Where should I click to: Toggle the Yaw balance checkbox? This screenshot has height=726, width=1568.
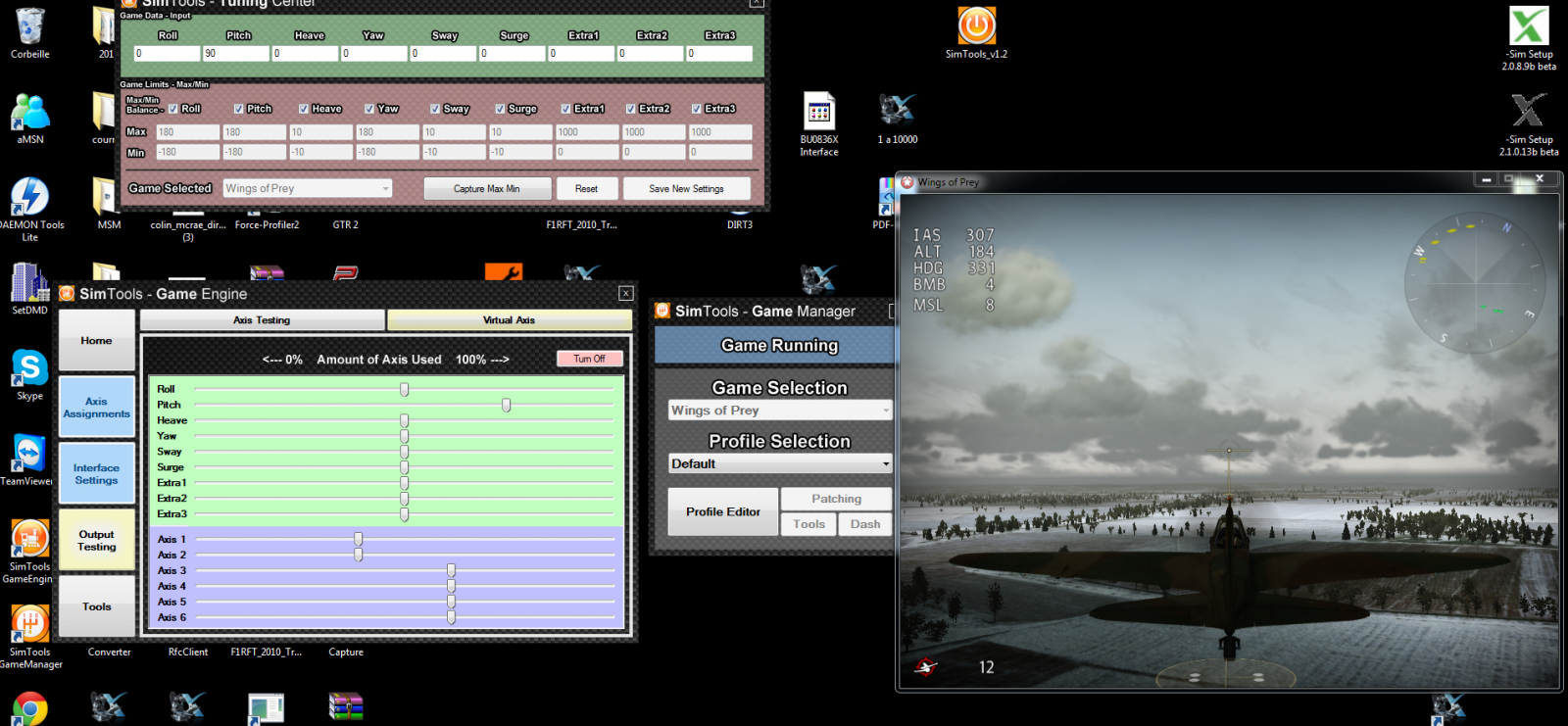pyautogui.click(x=369, y=109)
